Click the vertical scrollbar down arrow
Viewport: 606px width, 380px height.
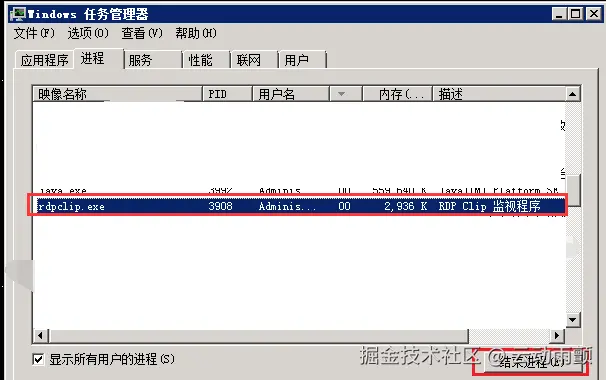coord(572,320)
